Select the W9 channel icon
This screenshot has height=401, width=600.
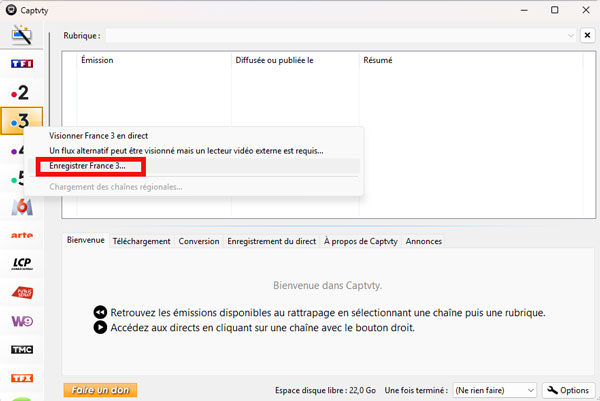(x=21, y=322)
